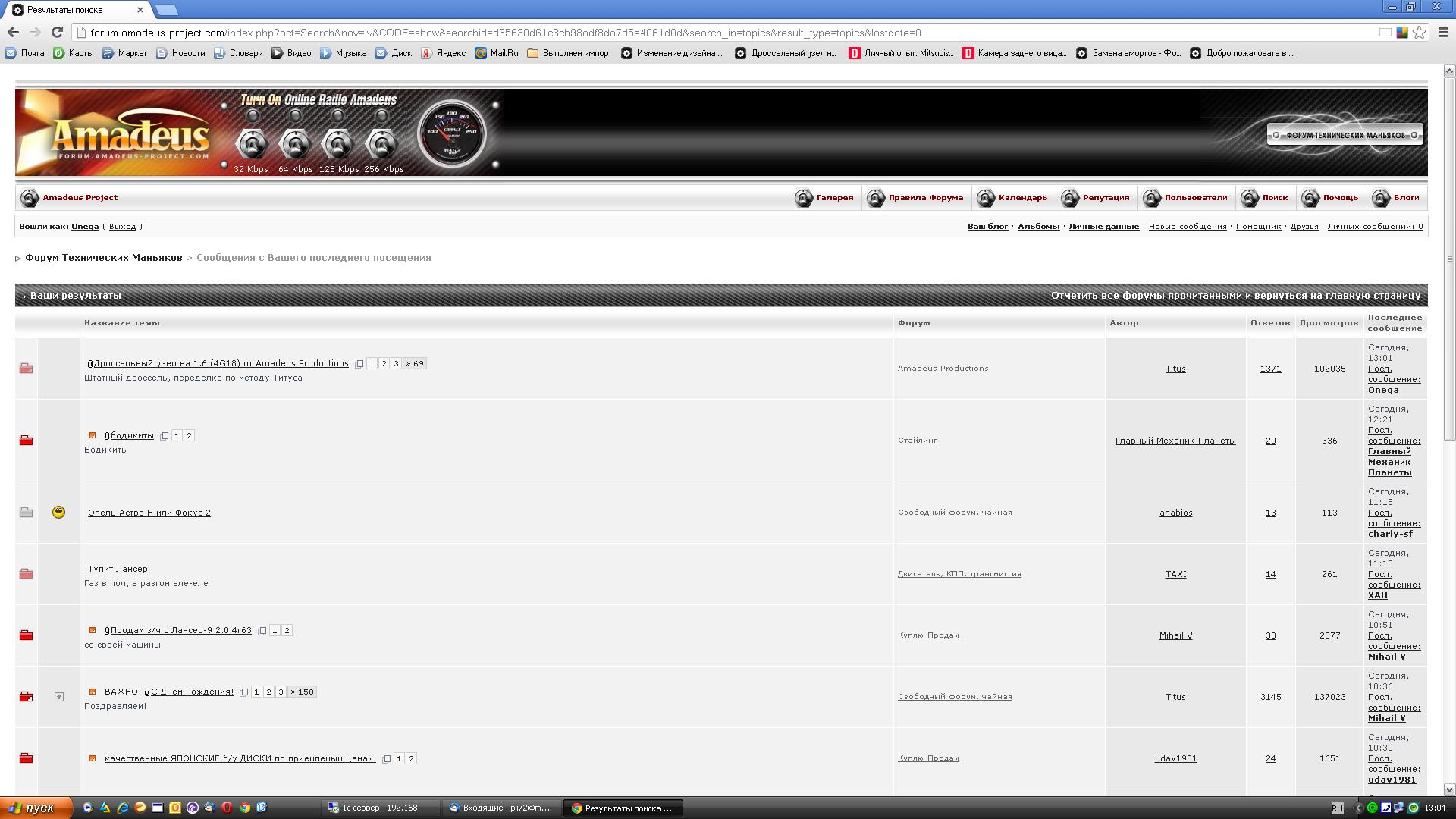Toggle the 32 Kbps radio switch

tap(252, 143)
